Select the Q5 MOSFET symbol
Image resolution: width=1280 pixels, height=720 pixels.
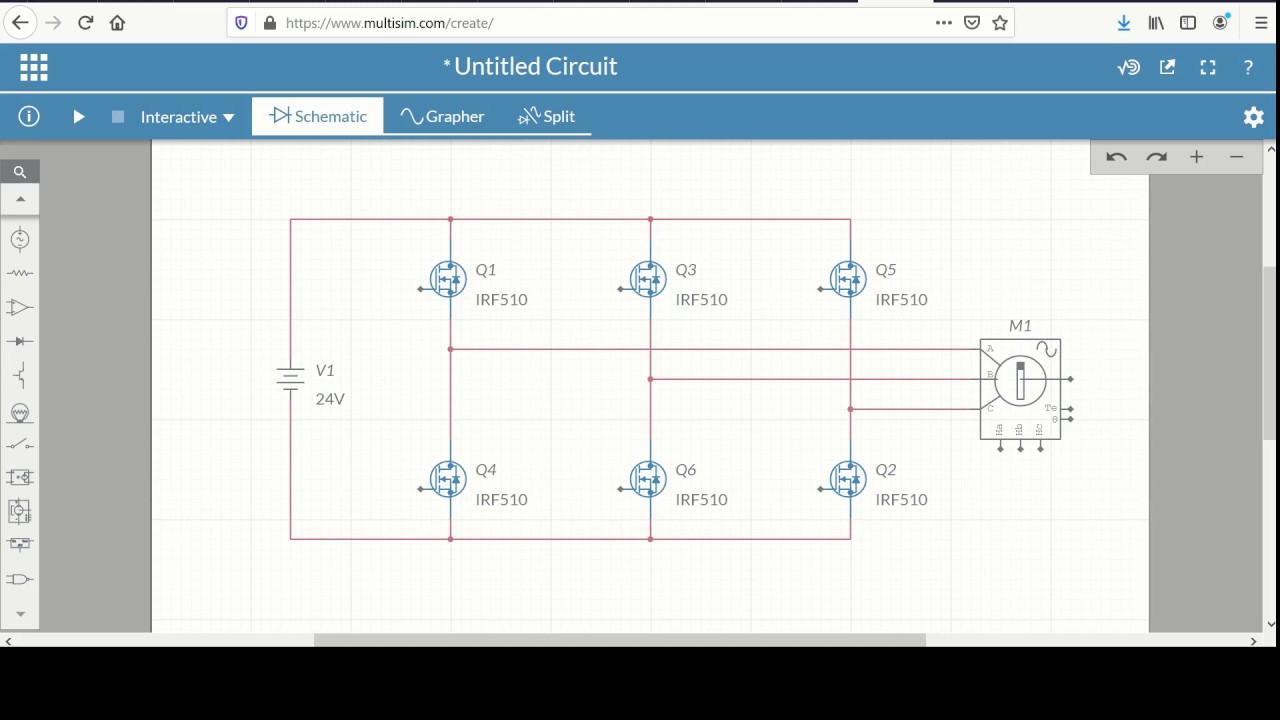point(847,279)
